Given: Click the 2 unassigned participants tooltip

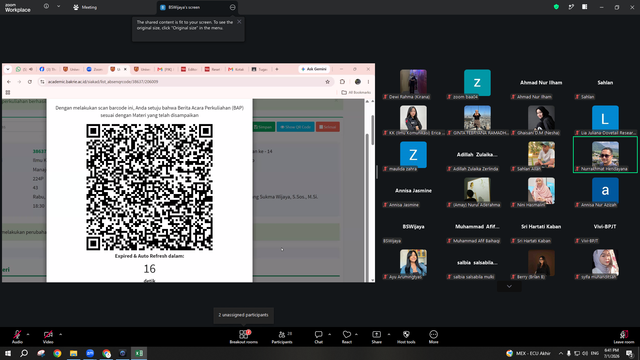Looking at the screenshot, I should pos(244,315).
